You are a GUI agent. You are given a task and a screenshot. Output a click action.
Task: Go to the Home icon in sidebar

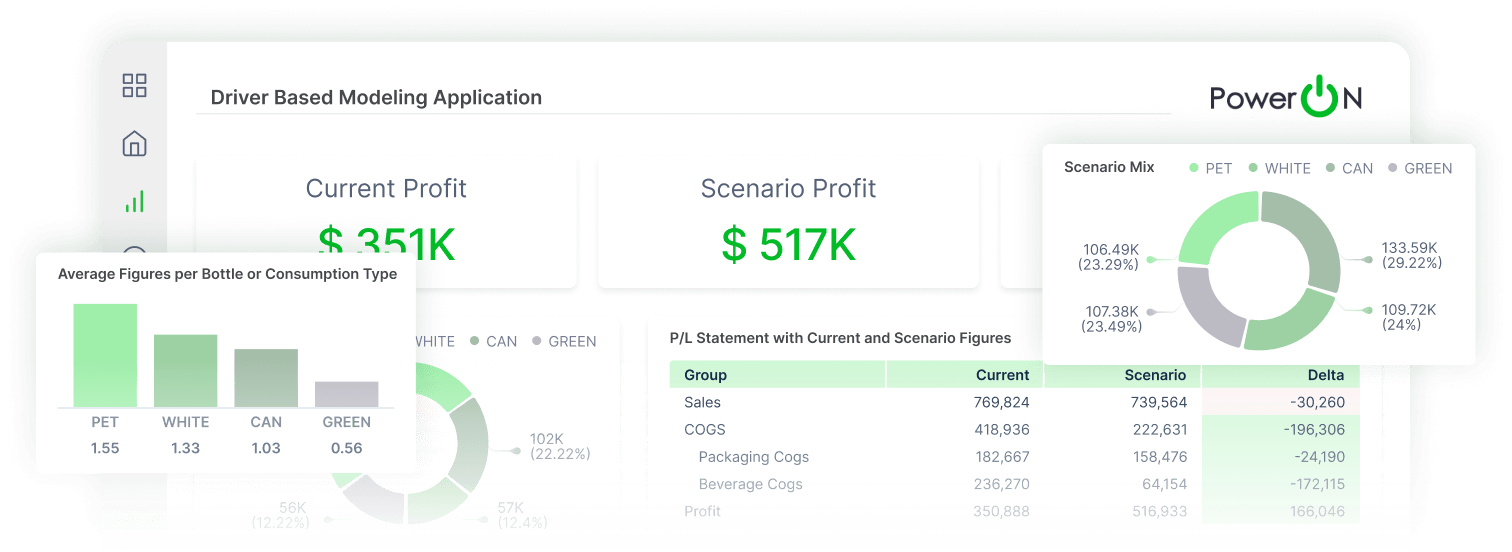click(134, 144)
